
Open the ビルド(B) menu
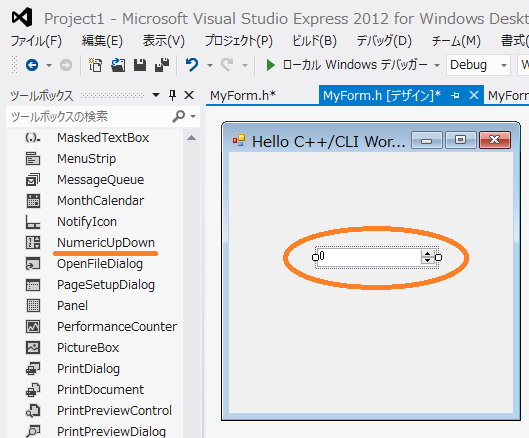click(x=314, y=41)
